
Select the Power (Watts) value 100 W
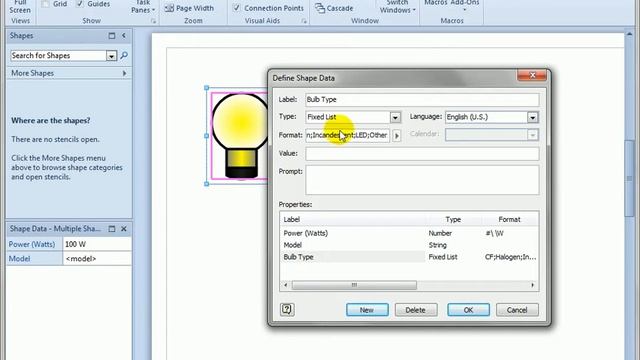[x=97, y=244]
